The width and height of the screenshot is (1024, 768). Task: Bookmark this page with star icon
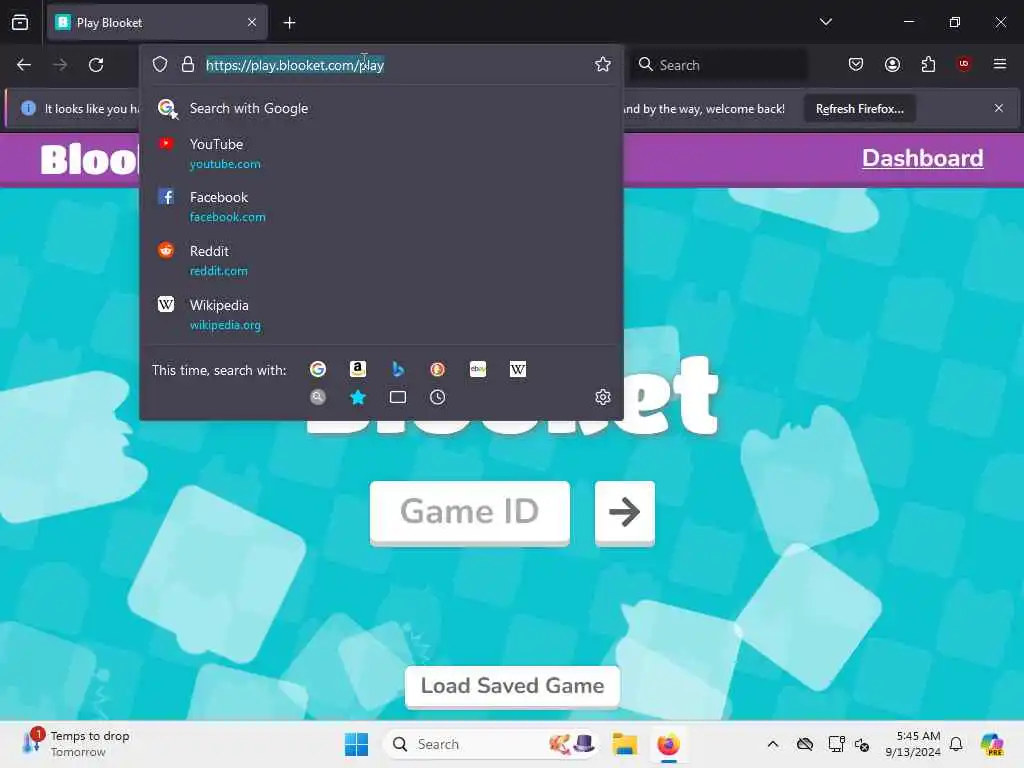603,64
